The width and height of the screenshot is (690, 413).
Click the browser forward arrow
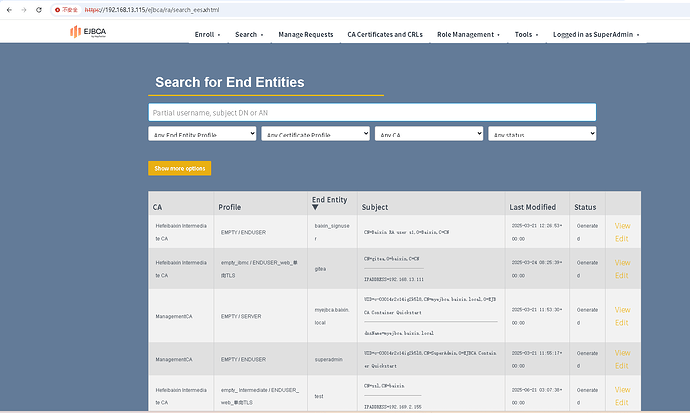coord(25,9)
